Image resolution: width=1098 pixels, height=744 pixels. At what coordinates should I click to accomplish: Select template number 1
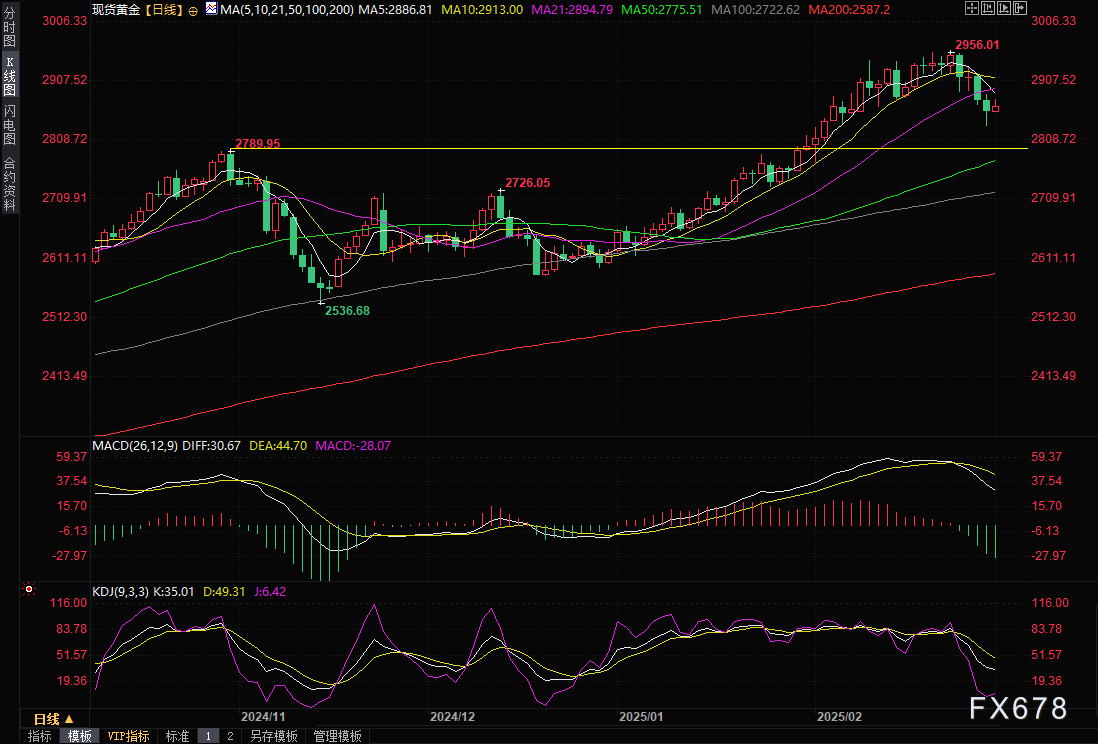[x=208, y=736]
